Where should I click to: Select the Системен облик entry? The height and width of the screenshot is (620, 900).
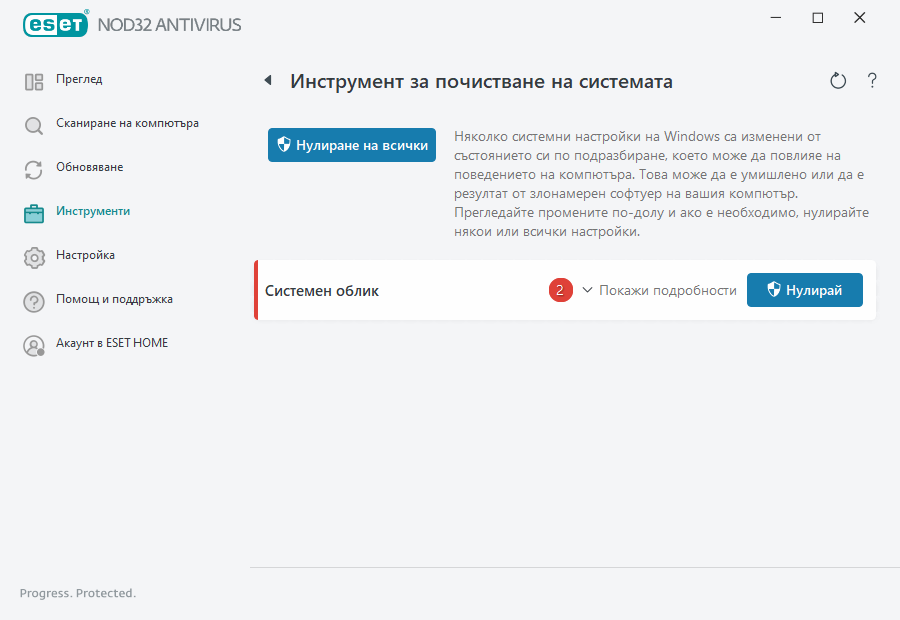321,291
